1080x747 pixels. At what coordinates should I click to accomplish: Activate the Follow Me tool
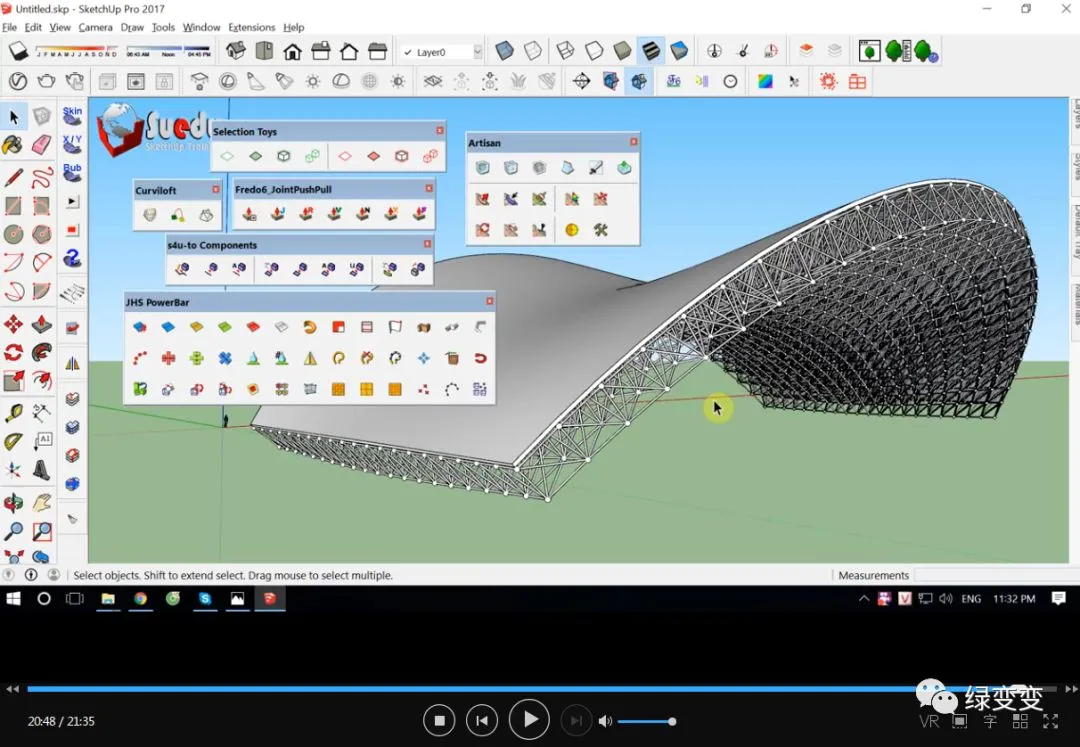(x=41, y=352)
